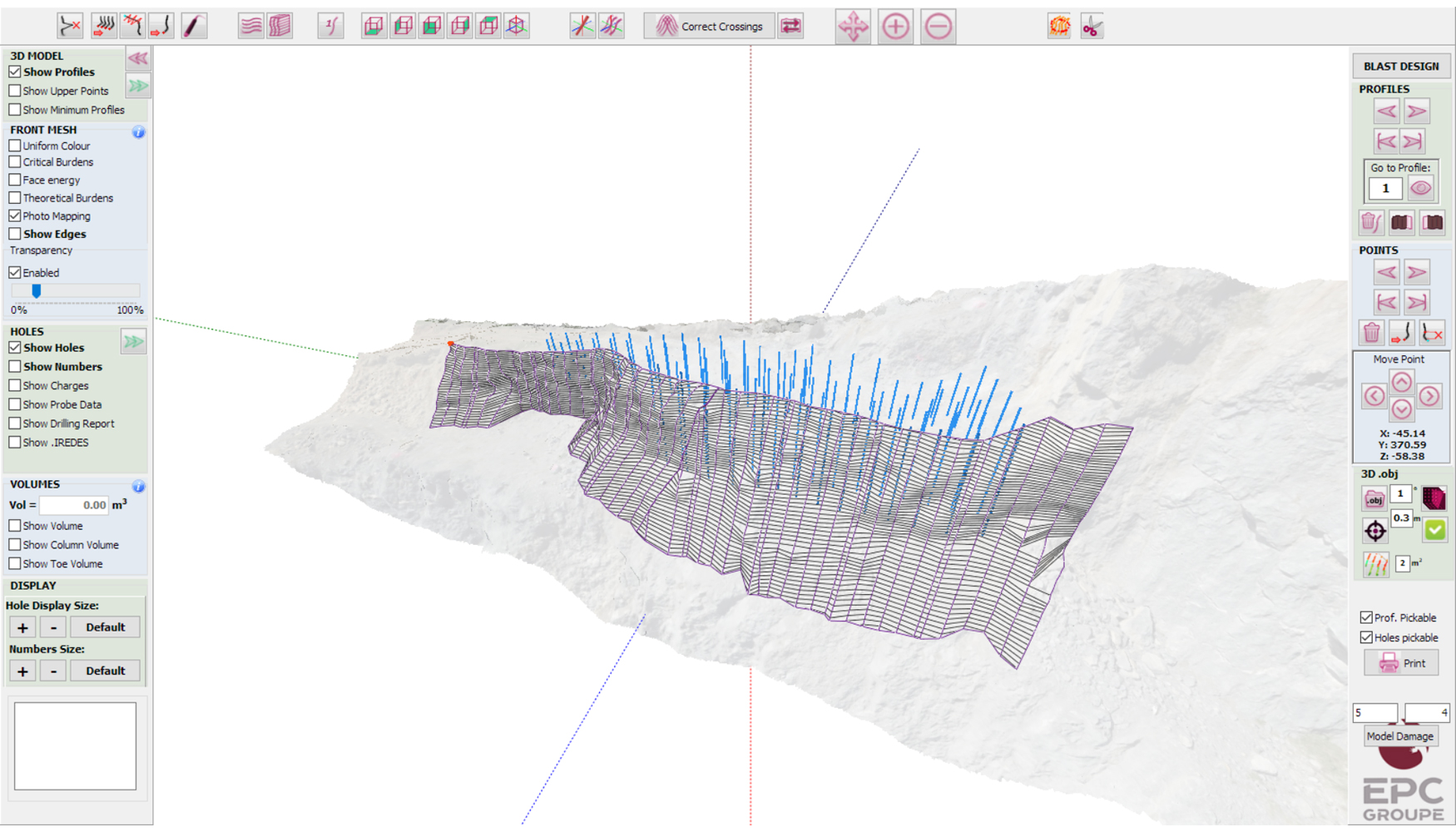The width and height of the screenshot is (1456, 832).
Task: Enable Show Column Volume checkbox
Action: [15, 545]
